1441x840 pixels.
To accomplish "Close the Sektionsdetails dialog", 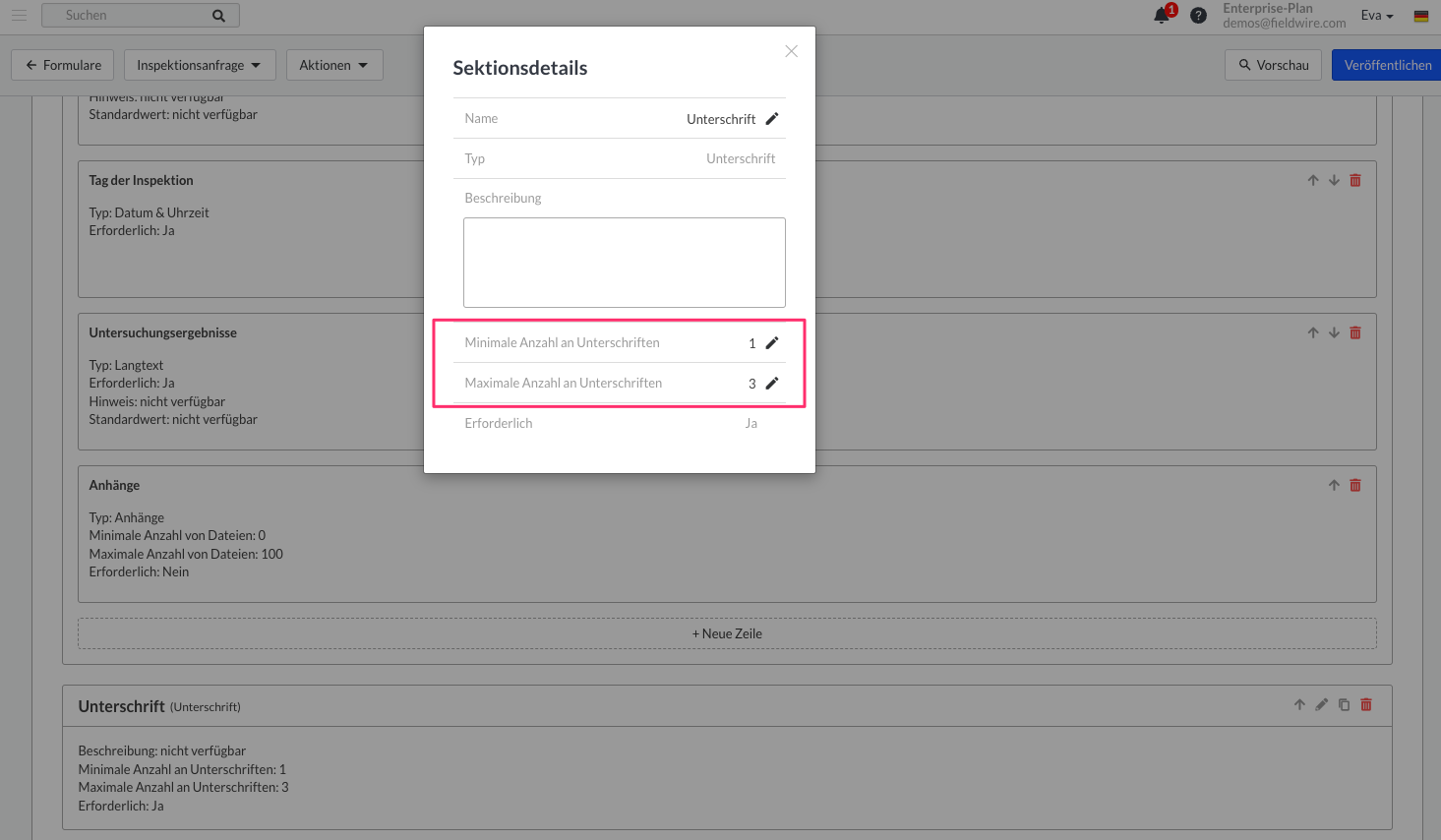I will [x=791, y=51].
